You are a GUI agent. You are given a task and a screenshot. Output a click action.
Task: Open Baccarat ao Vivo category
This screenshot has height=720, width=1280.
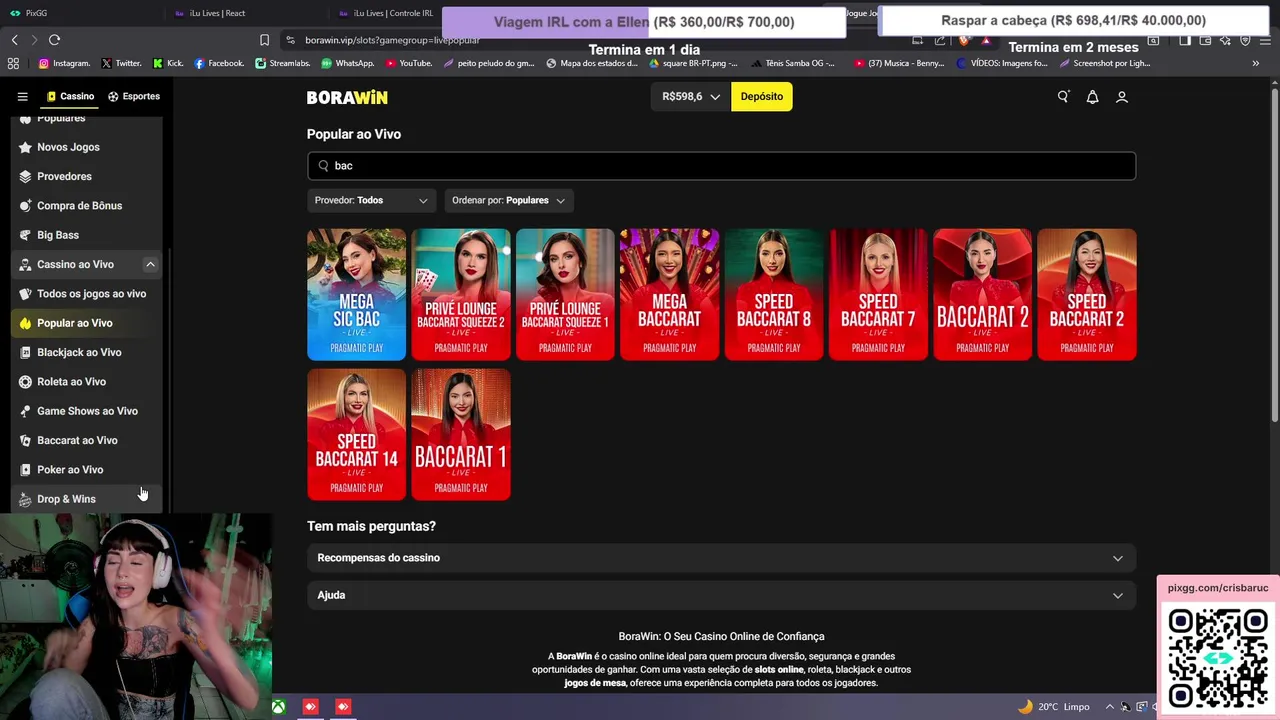[87, 440]
